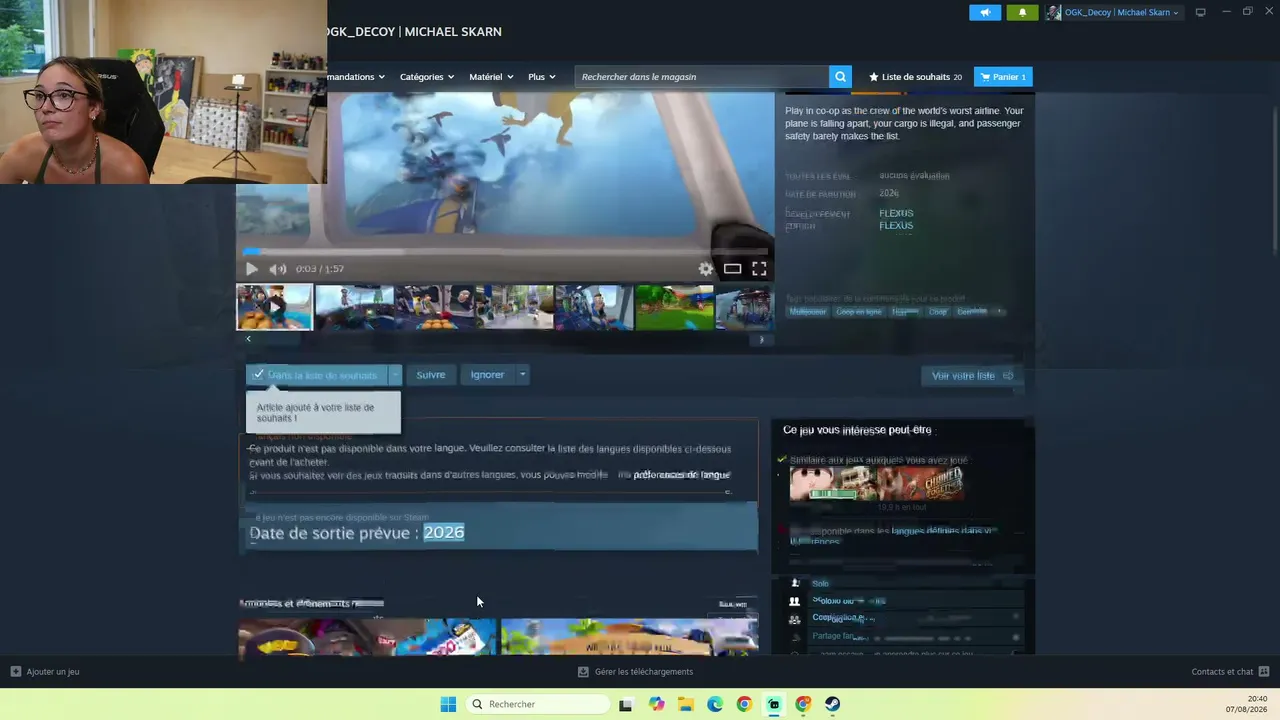The image size is (1280, 720).
Task: Click the Suivre button
Action: pos(431,375)
